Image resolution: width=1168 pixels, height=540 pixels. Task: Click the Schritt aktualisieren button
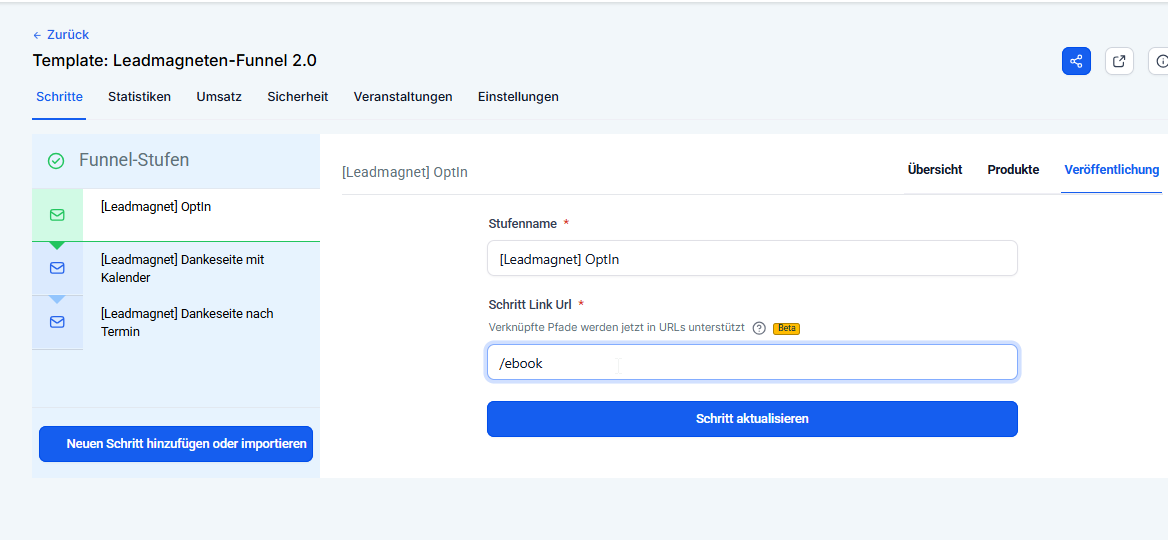coord(752,419)
